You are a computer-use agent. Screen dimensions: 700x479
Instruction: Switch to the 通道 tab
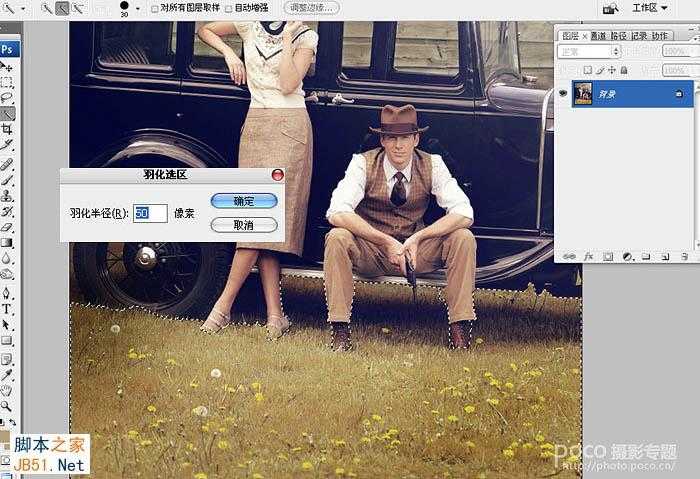pos(599,36)
